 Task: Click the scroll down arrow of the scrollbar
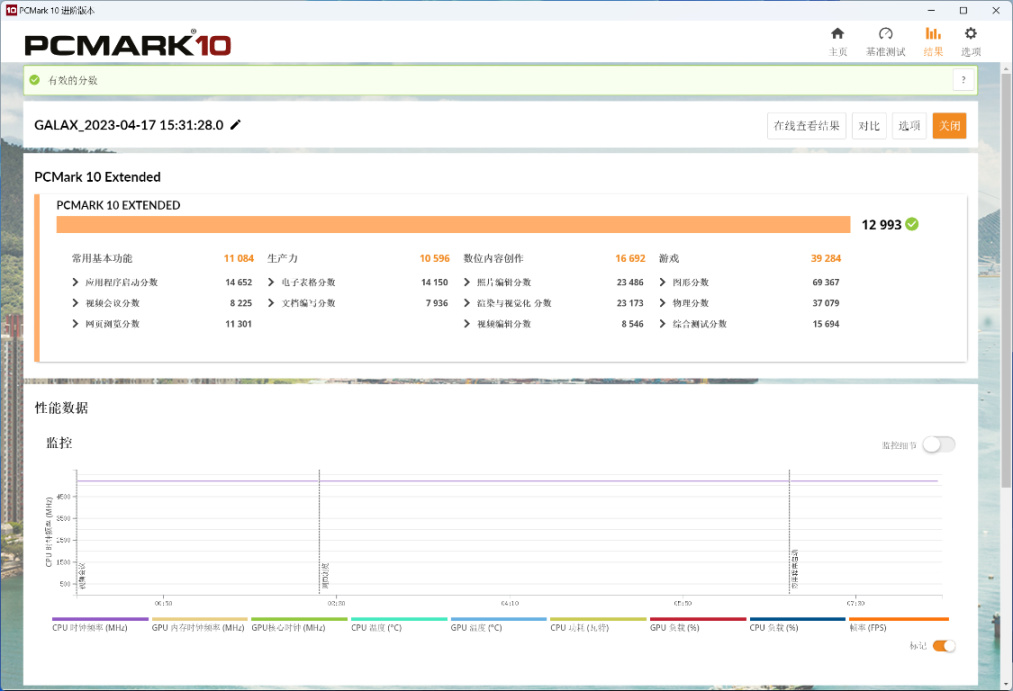[x=1006, y=685]
